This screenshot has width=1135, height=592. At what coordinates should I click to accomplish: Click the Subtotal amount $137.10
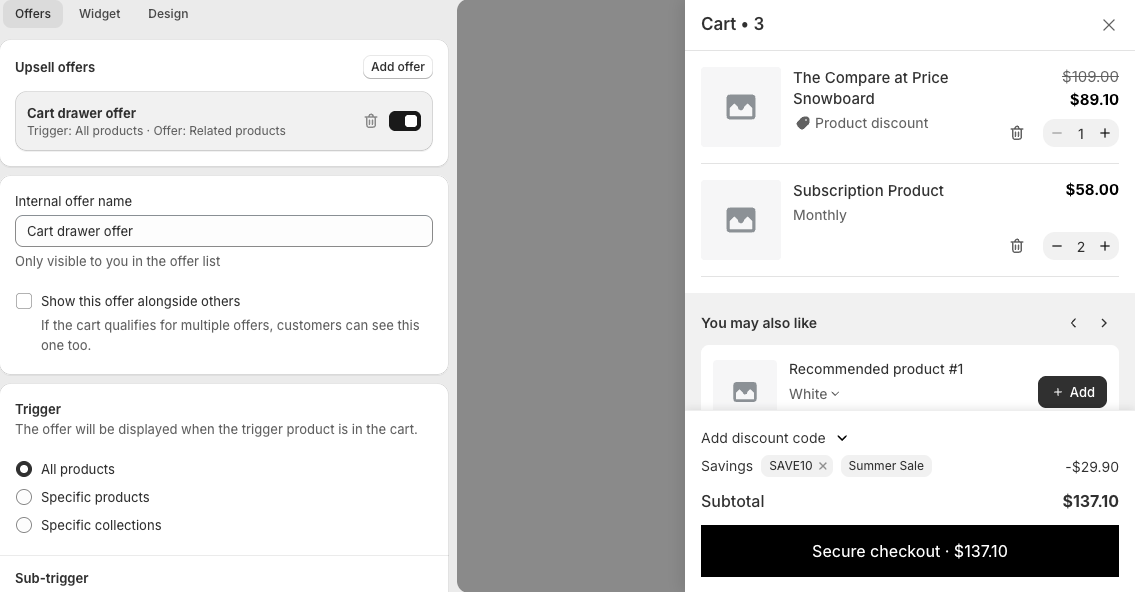(x=1090, y=502)
